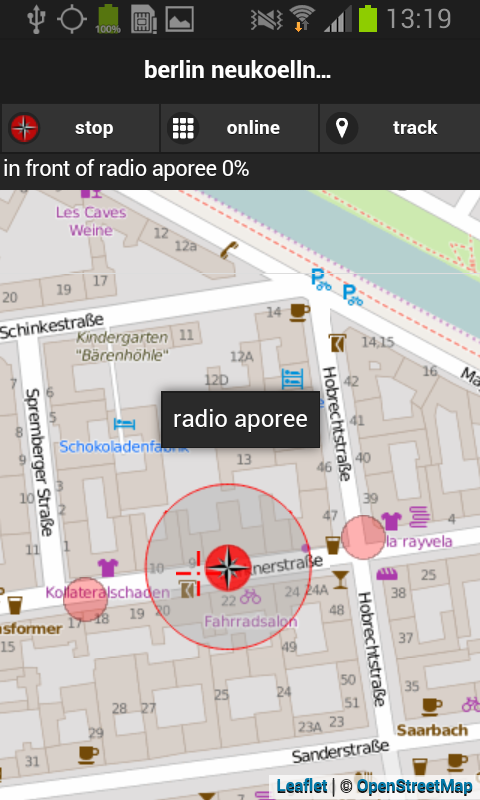Open the gallery notification in status bar
Viewport: 480px width, 800px height.
179,19
